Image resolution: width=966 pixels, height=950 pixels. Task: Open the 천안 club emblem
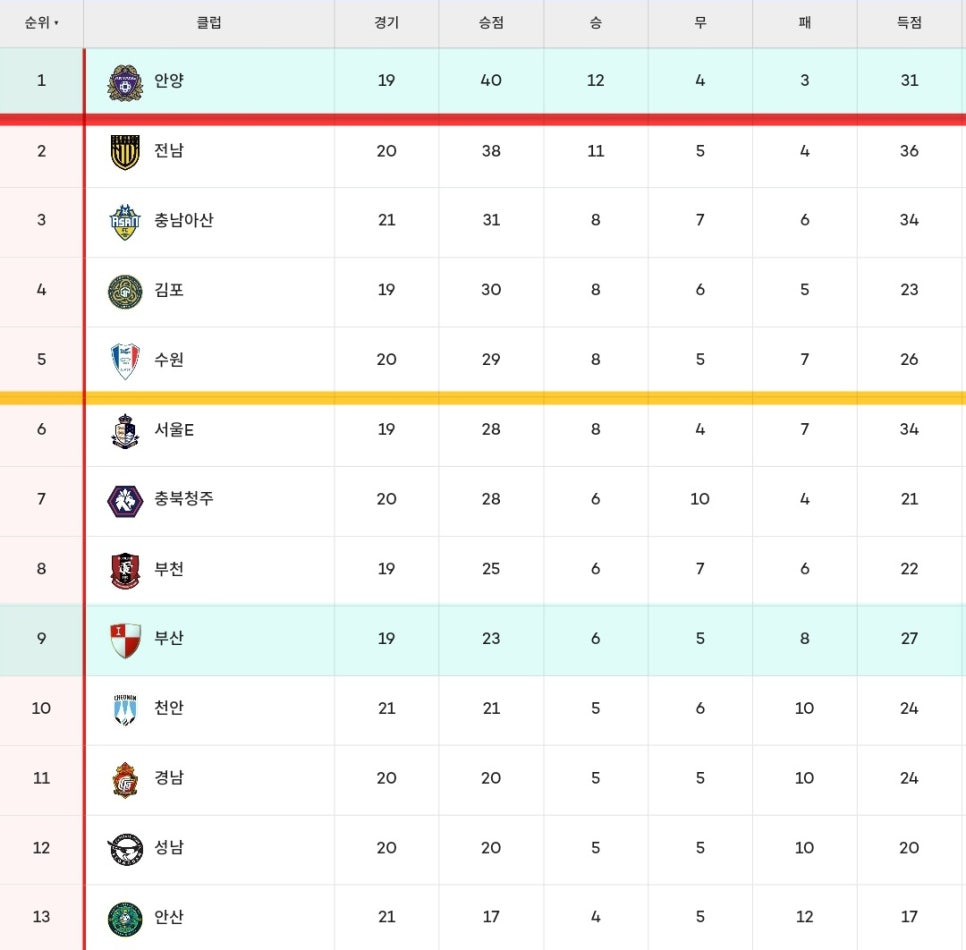pyautogui.click(x=125, y=710)
